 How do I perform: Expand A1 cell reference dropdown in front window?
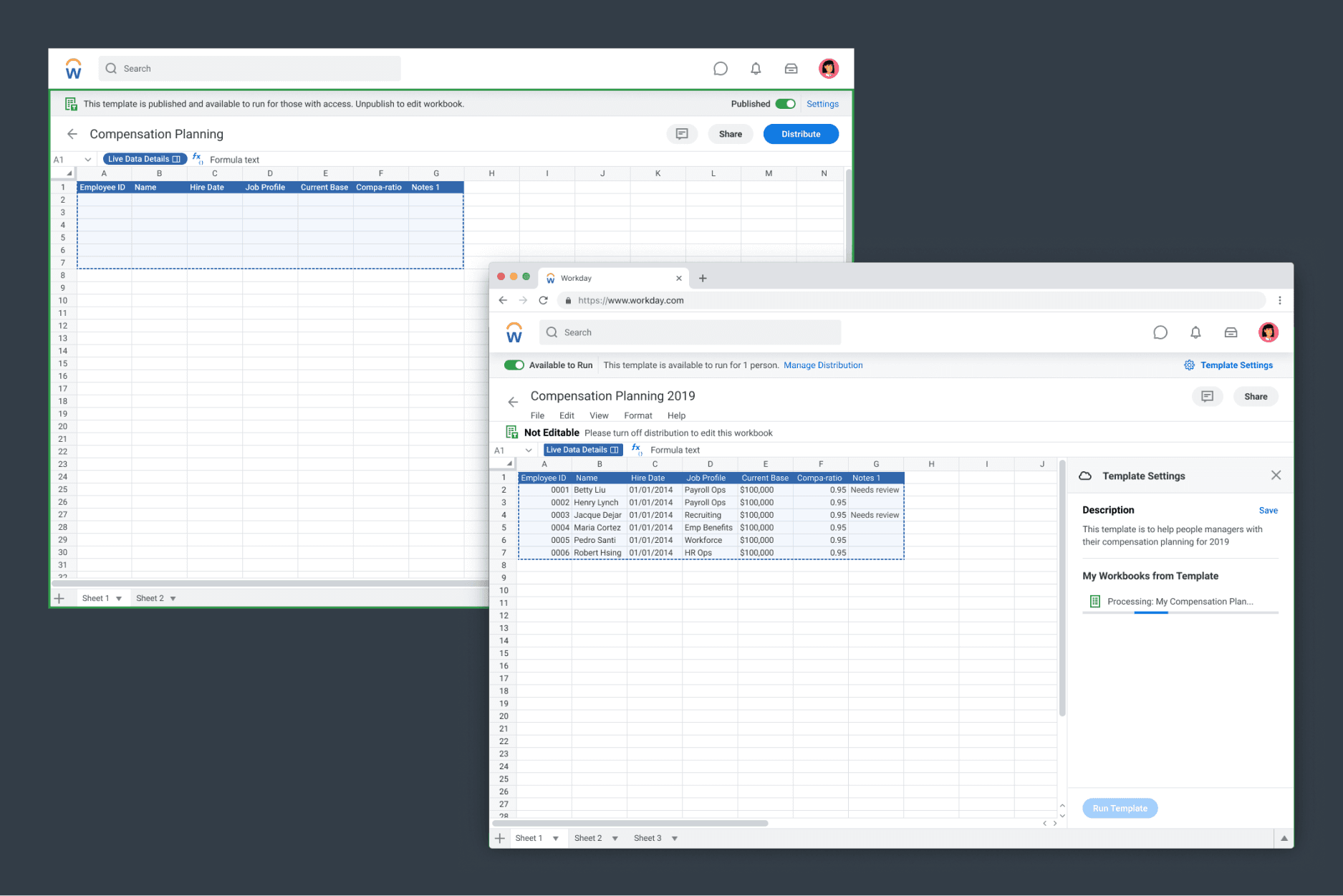tap(529, 451)
